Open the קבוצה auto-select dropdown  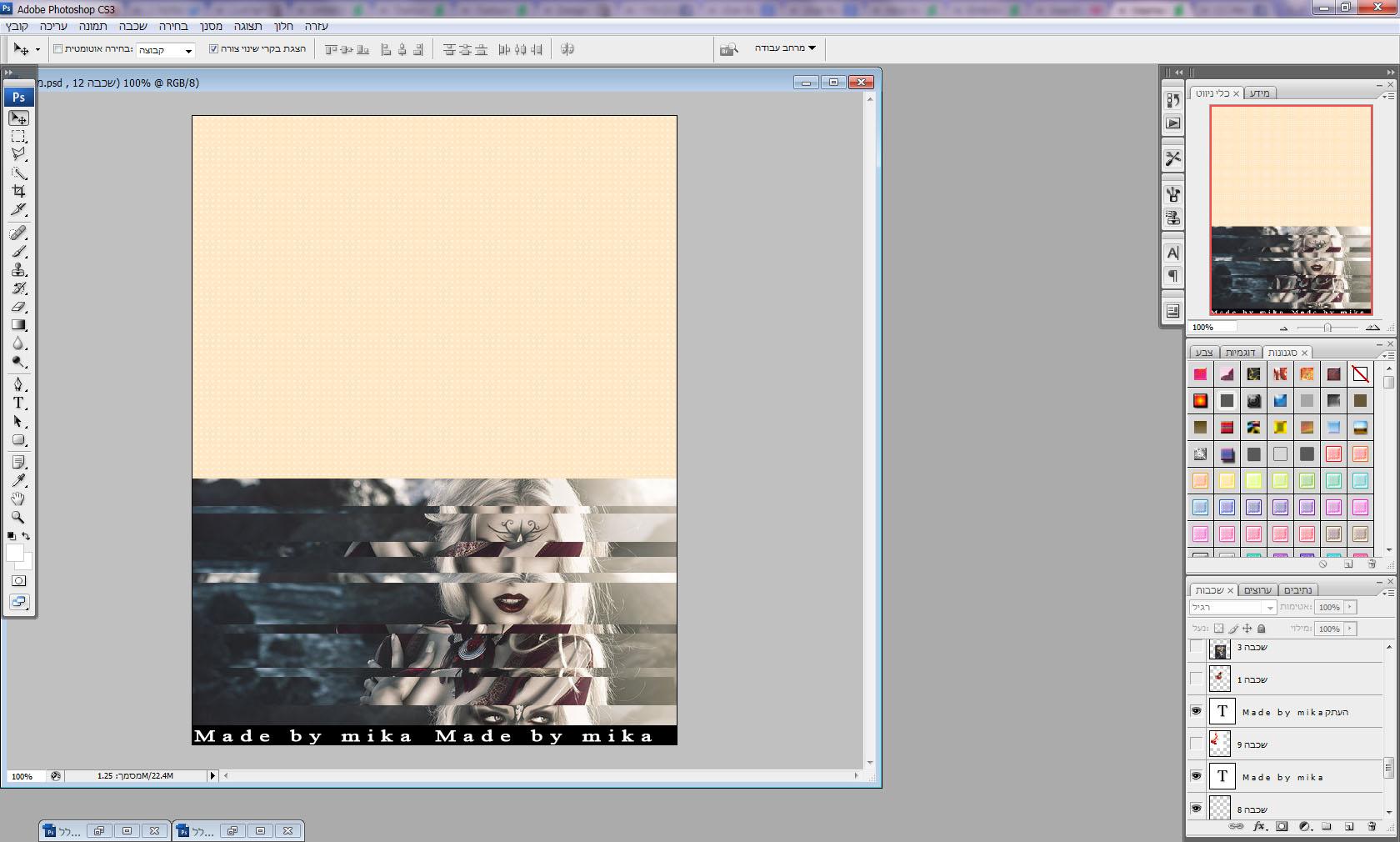166,50
